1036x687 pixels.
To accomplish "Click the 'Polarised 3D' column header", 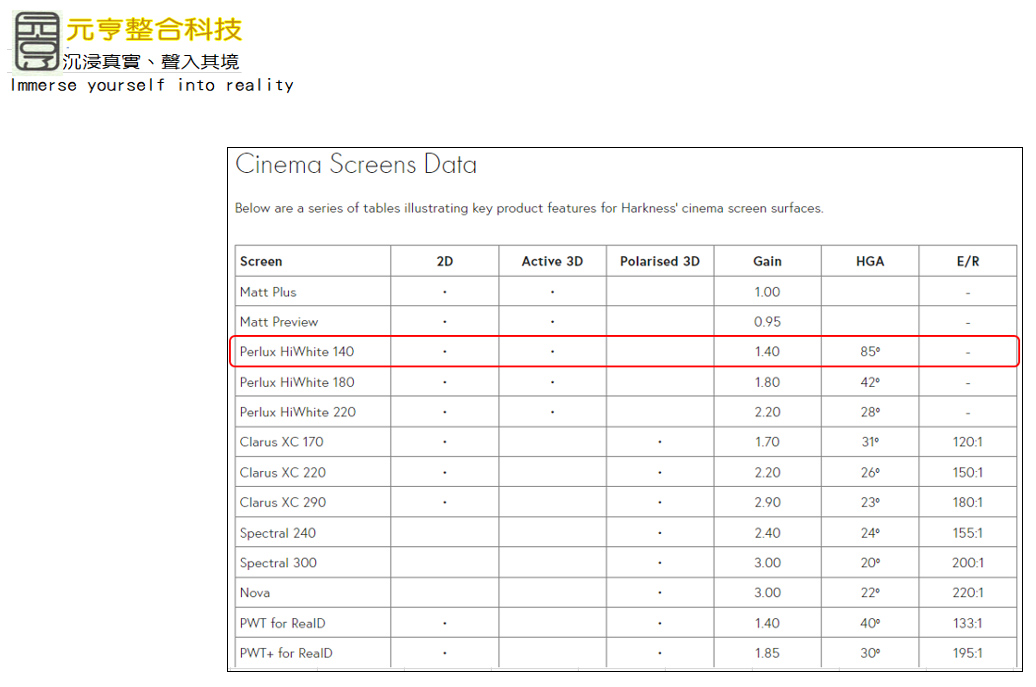I will 659,261.
